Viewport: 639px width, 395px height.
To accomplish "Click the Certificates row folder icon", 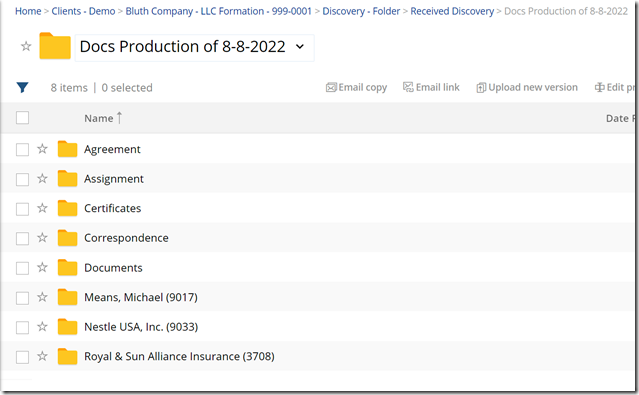I will click(67, 208).
